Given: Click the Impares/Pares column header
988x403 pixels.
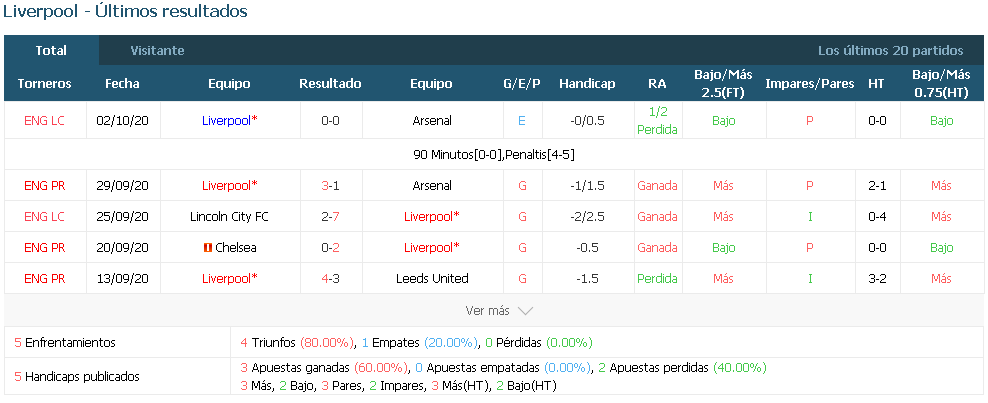Looking at the screenshot, I should tap(810, 84).
